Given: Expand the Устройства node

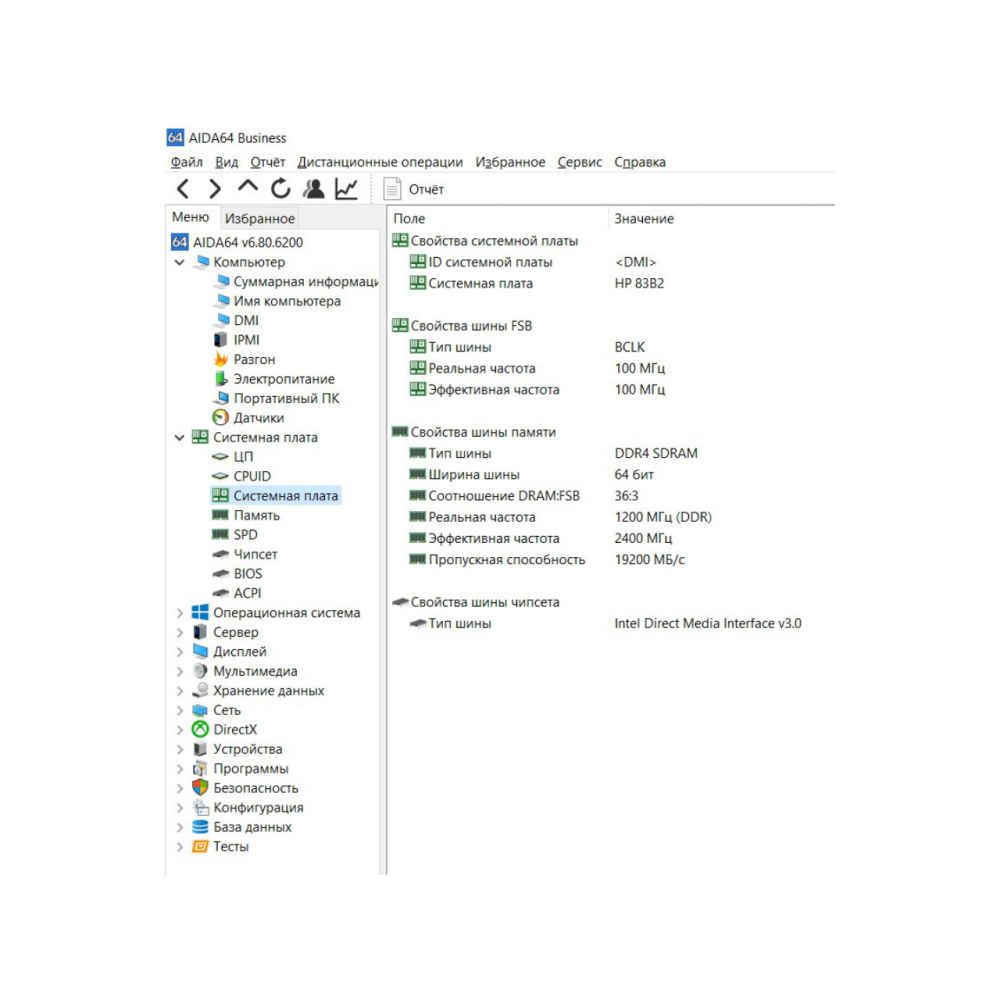Looking at the screenshot, I should (180, 749).
